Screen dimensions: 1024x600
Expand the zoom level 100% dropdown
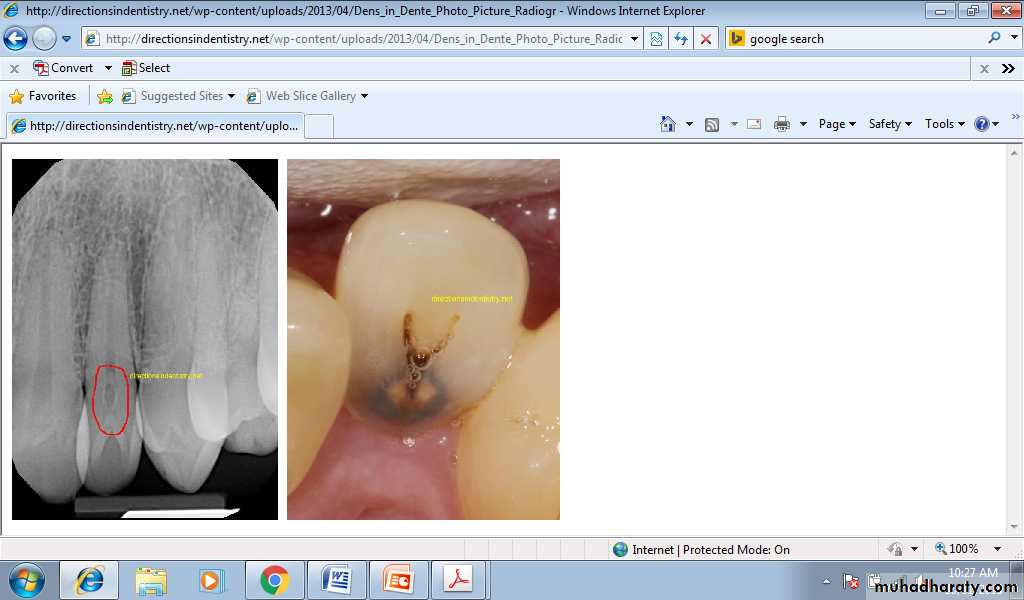(997, 549)
